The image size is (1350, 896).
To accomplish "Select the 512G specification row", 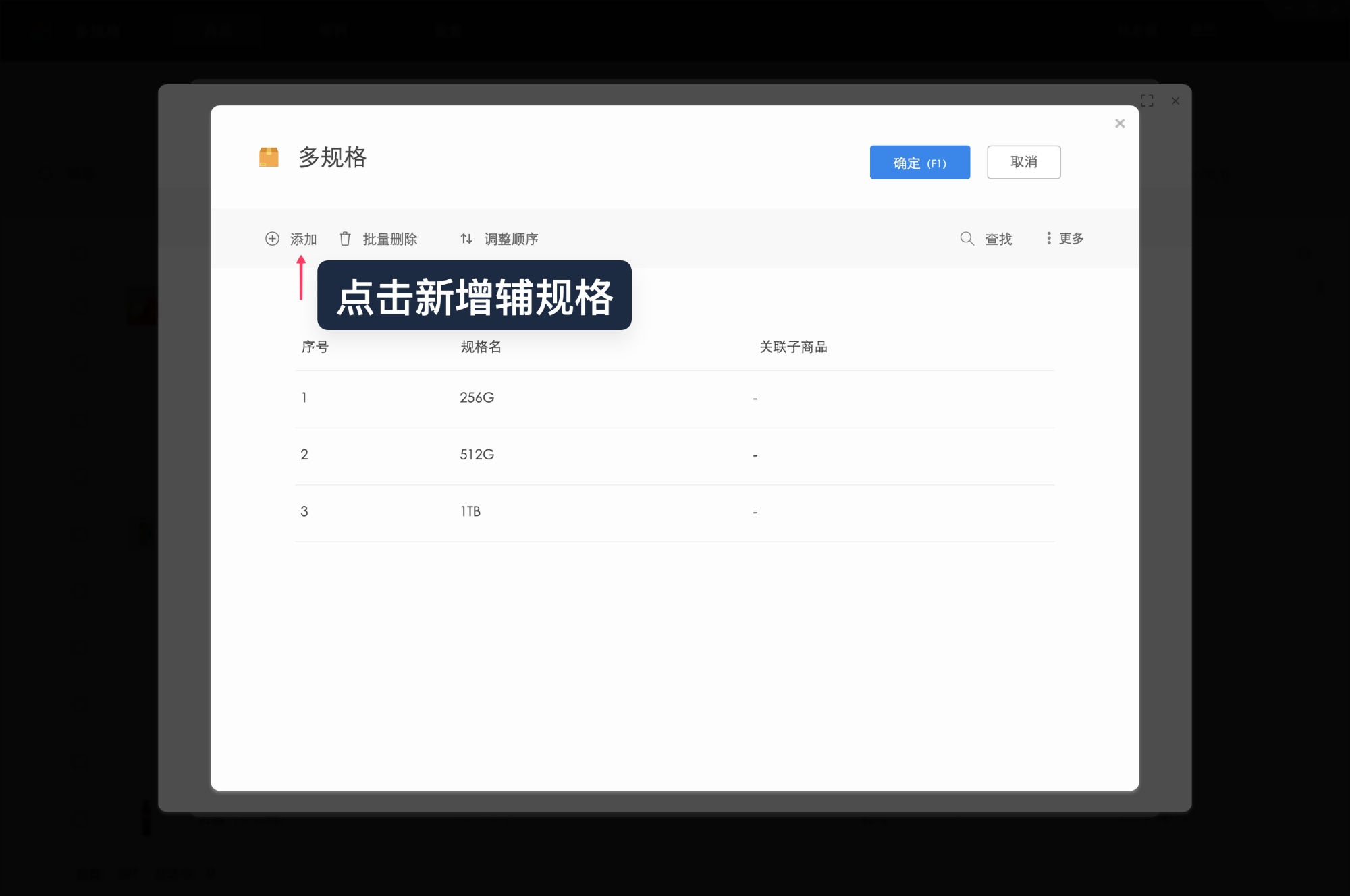I will pos(477,455).
